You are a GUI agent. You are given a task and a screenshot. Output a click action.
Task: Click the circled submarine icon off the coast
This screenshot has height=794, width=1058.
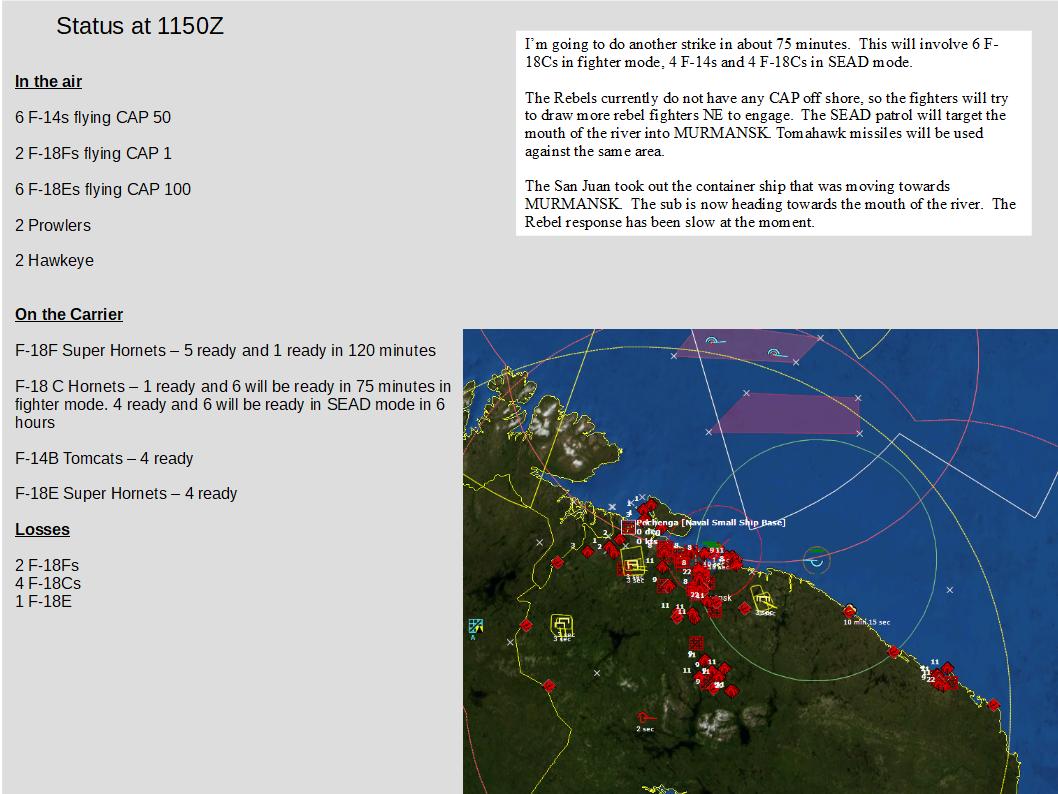(816, 560)
